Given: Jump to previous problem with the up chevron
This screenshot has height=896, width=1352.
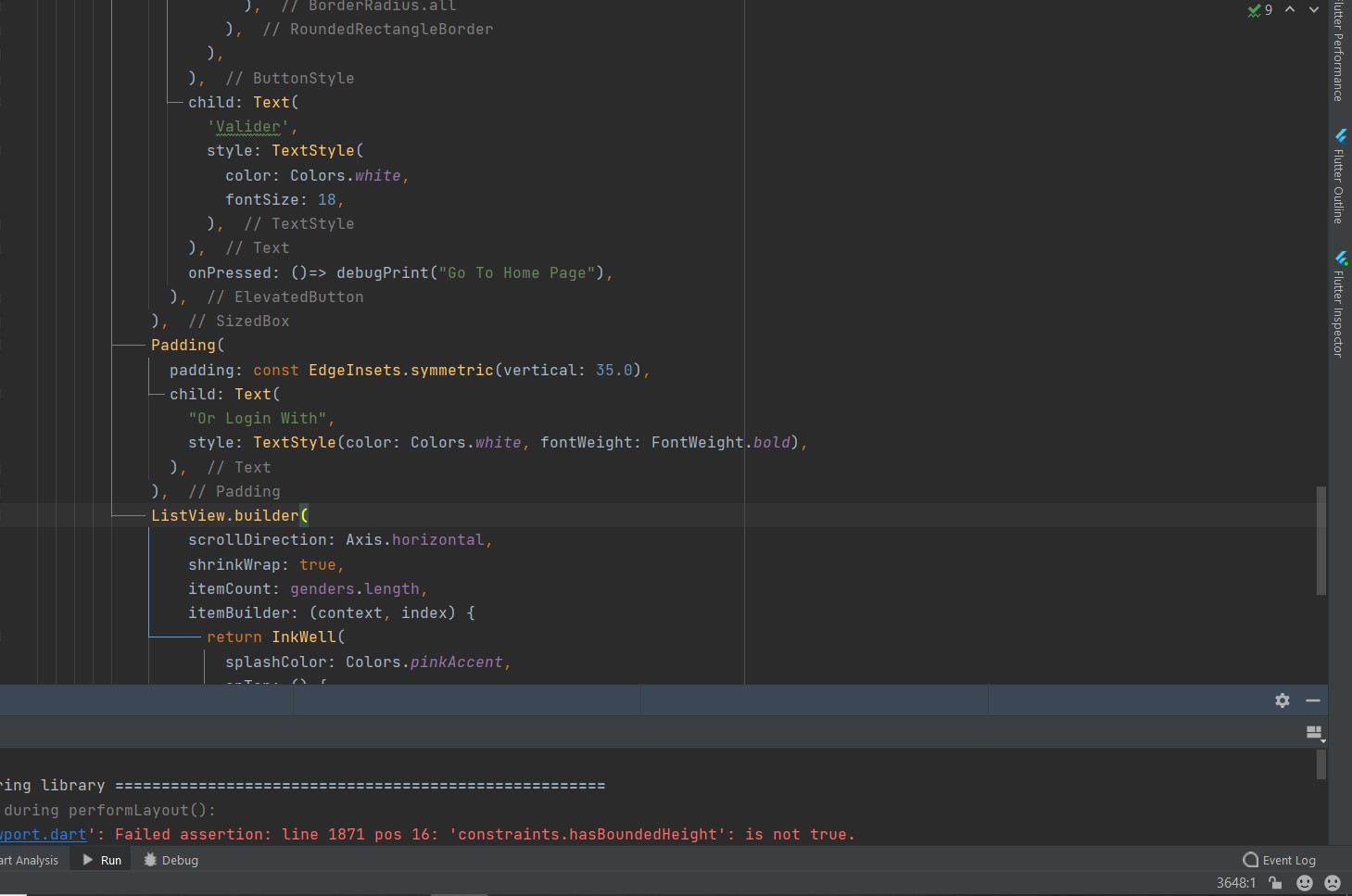Looking at the screenshot, I should (x=1290, y=10).
